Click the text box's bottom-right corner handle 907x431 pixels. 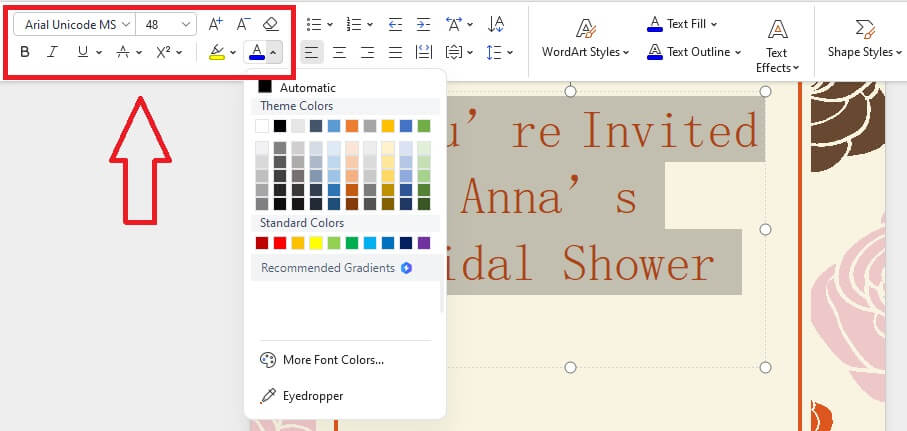point(765,367)
